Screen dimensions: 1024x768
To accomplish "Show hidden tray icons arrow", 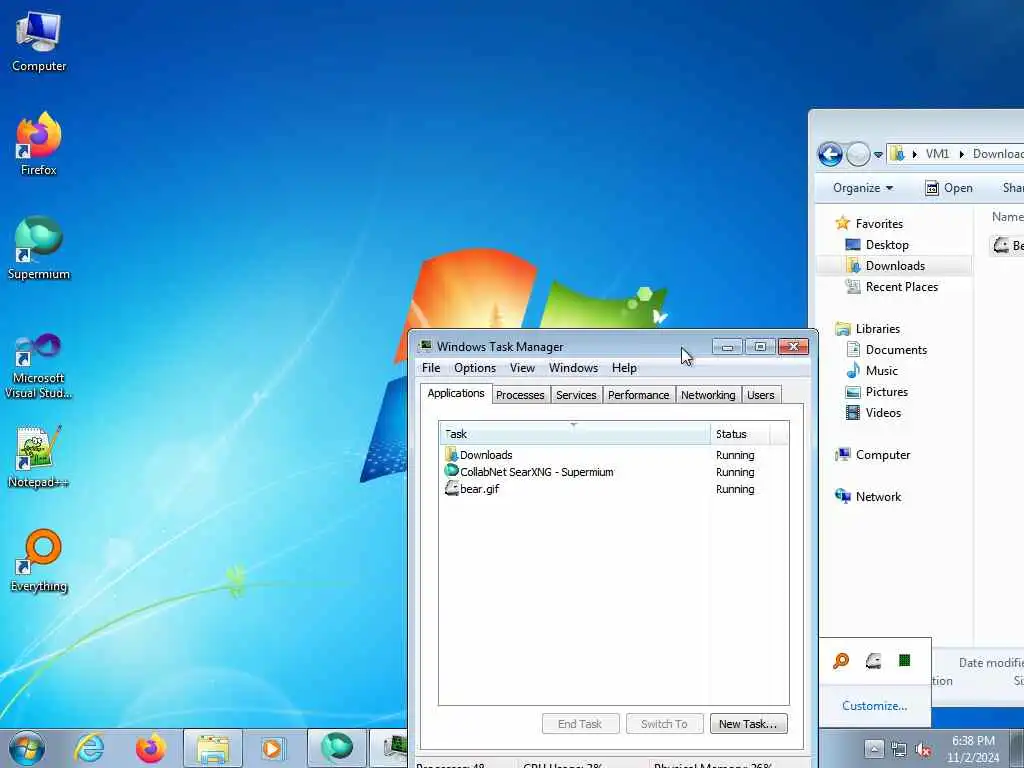I will (874, 749).
